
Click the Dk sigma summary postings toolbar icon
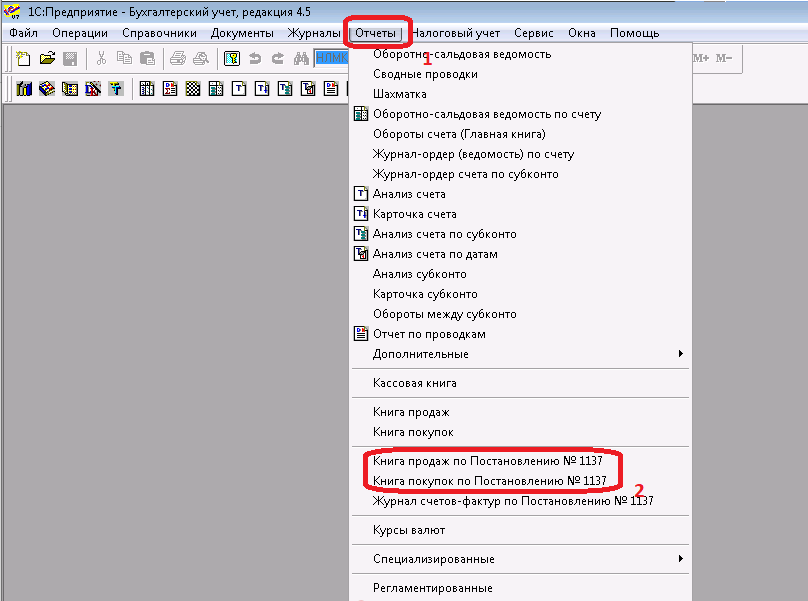(x=170, y=89)
